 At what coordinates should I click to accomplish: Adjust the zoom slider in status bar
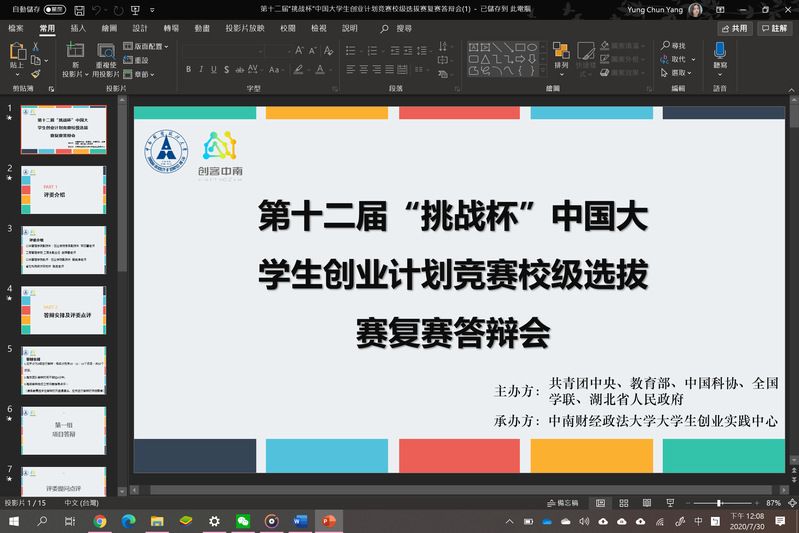pyautogui.click(x=719, y=503)
